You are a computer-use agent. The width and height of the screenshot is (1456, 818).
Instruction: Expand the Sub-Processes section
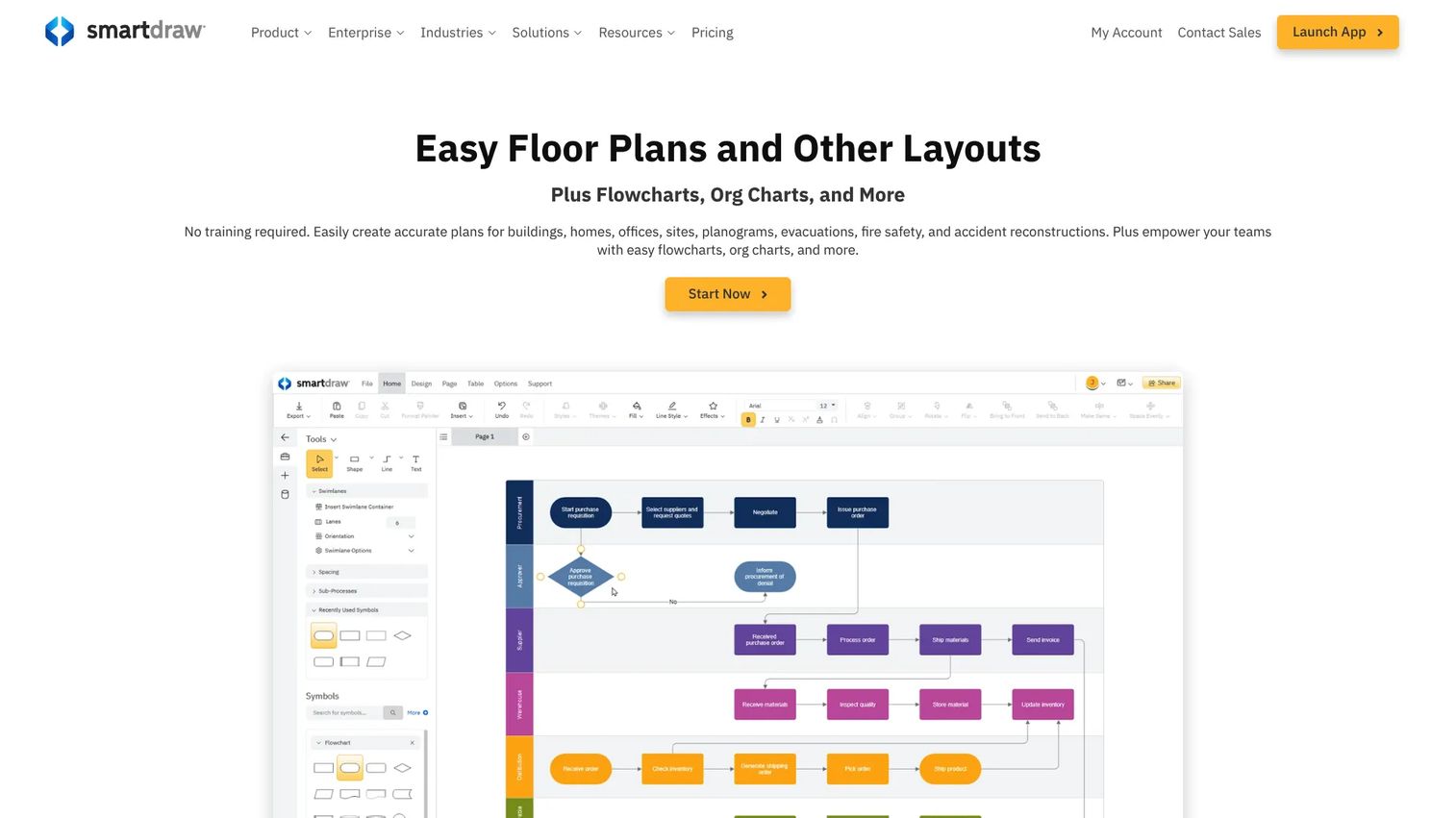[x=366, y=591]
